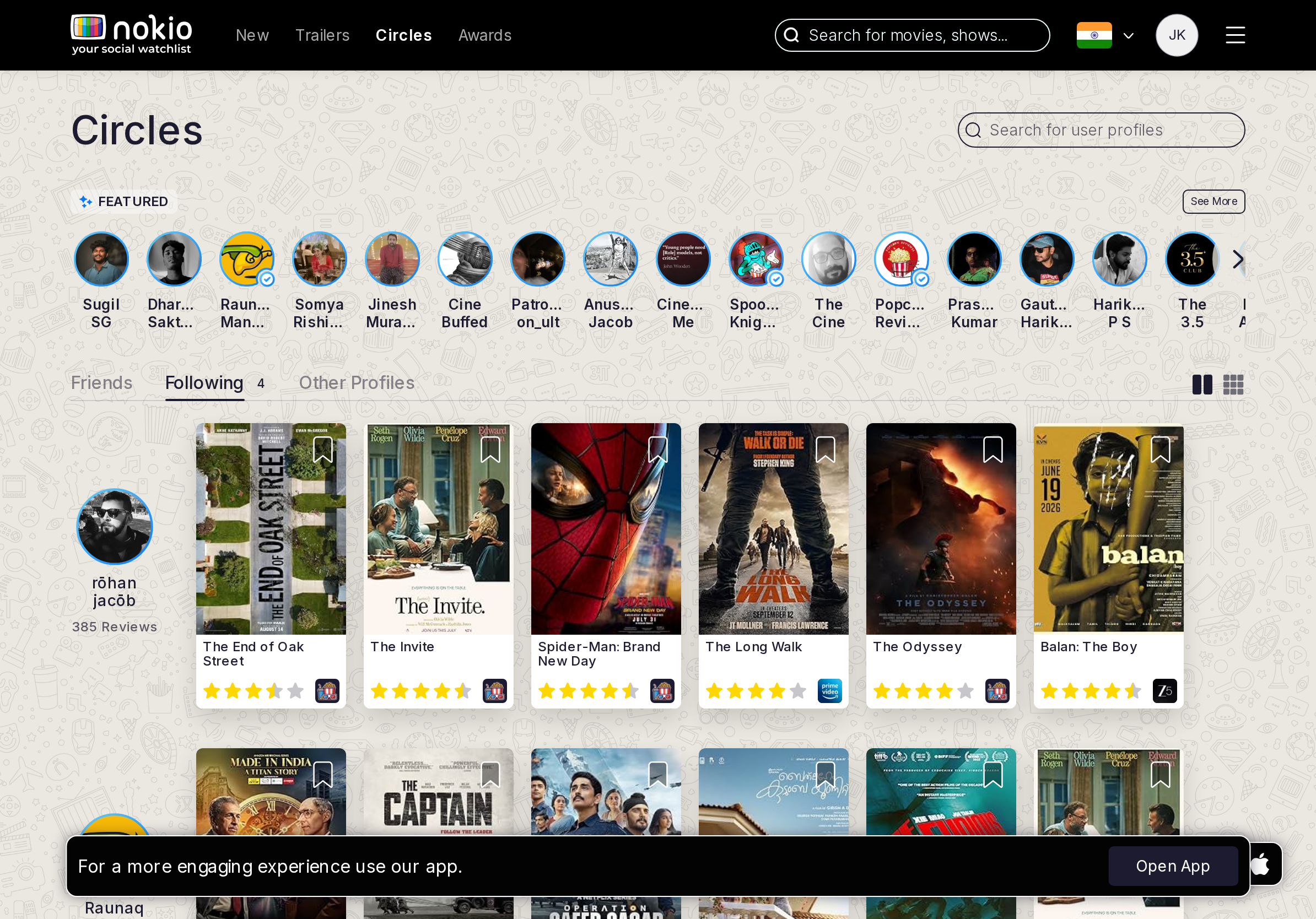
Task: Open Somya Rishi featured profile
Action: 319,259
